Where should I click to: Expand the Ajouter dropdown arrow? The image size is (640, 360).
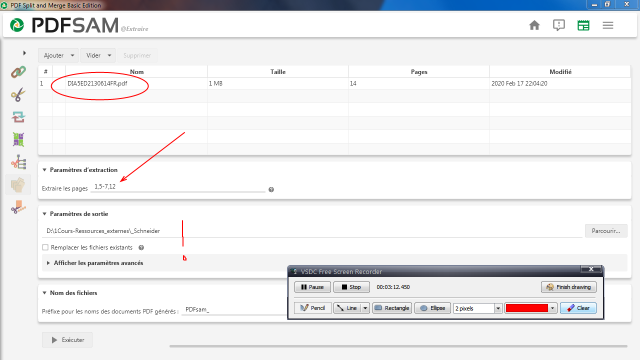coord(72,56)
